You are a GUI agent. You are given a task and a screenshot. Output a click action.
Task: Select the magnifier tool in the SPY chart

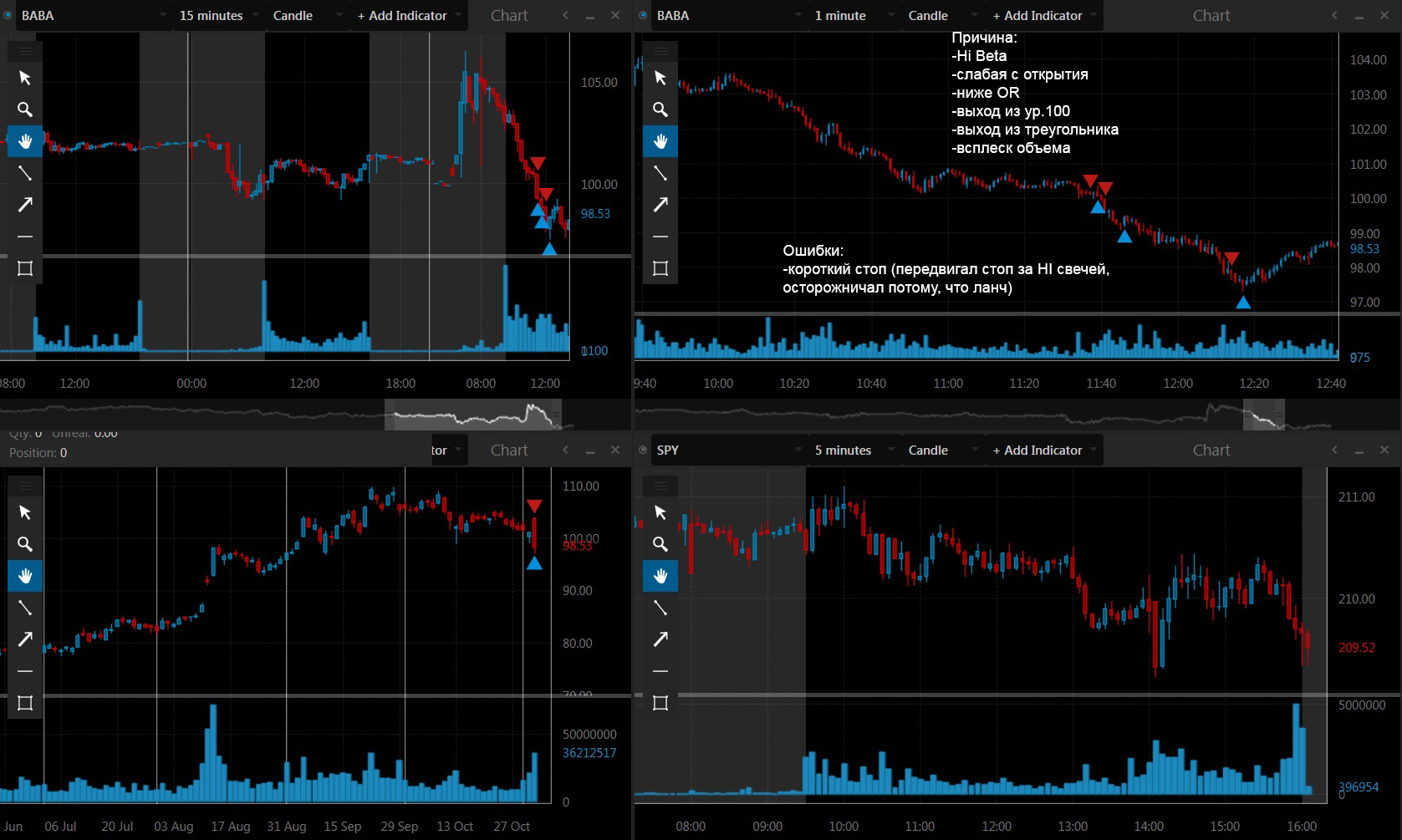(x=660, y=544)
